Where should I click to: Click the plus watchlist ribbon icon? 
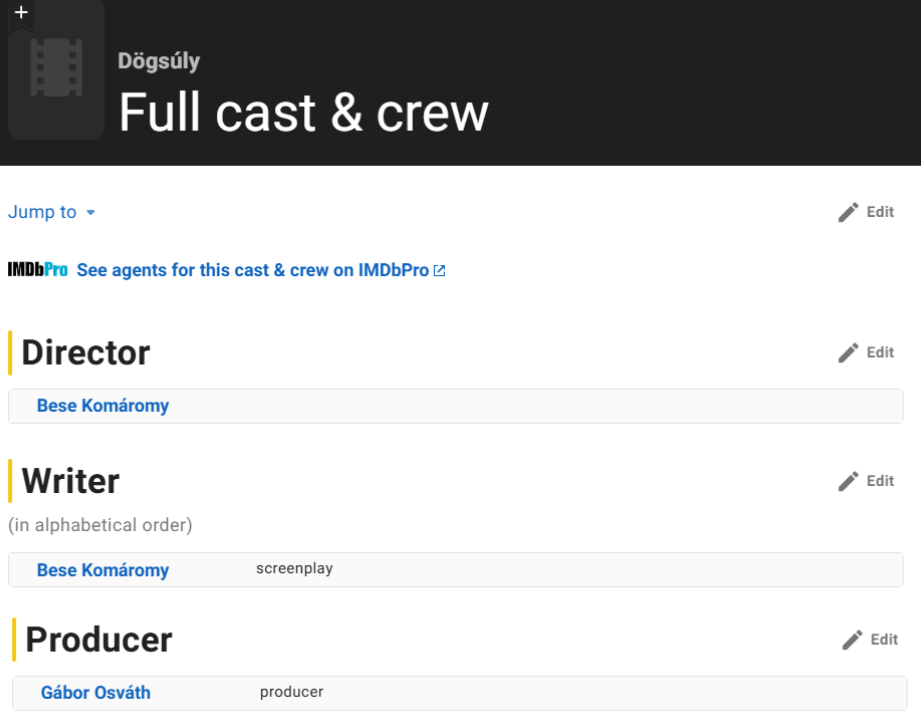20,14
